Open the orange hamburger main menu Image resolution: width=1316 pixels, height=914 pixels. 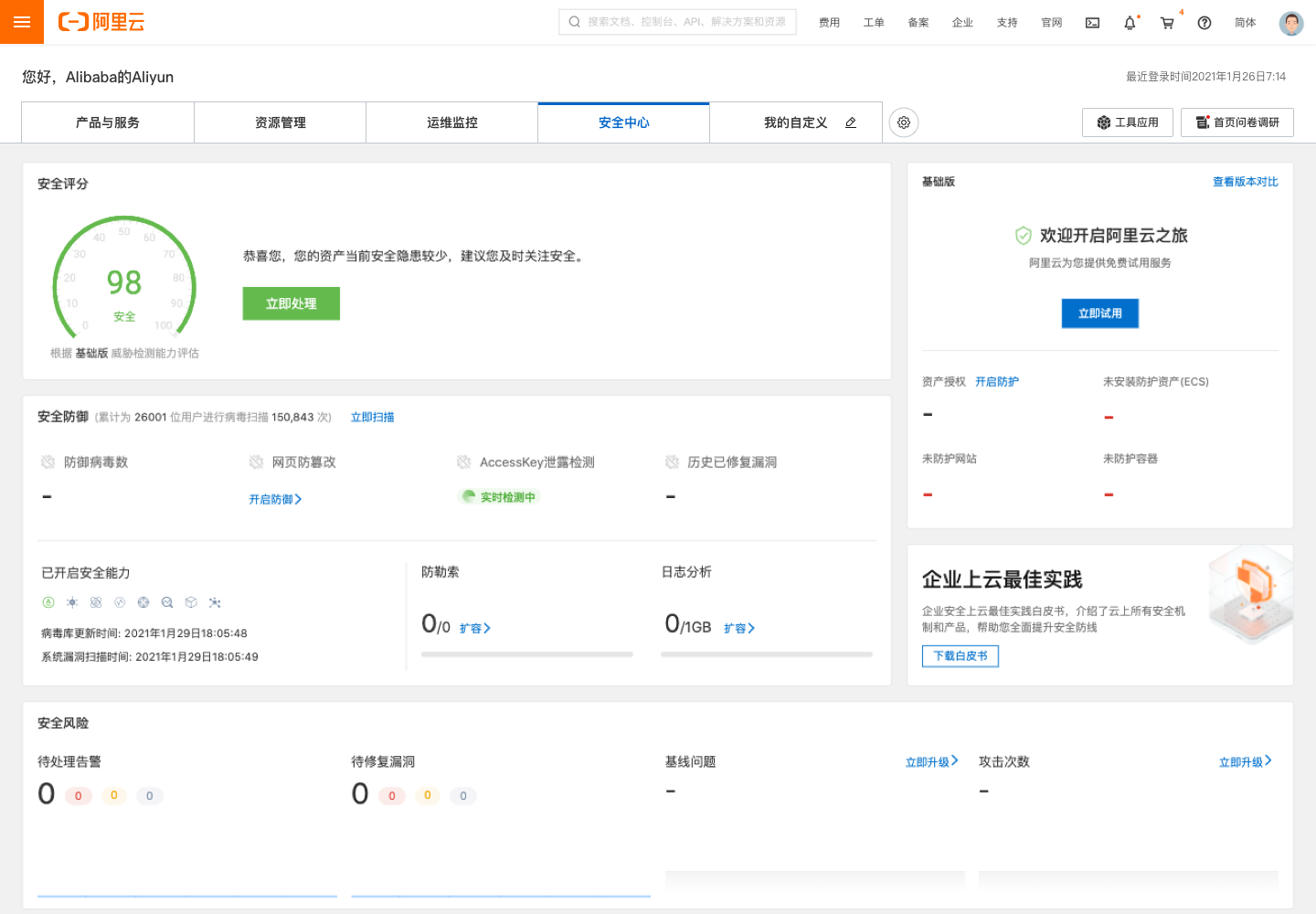pos(22,22)
